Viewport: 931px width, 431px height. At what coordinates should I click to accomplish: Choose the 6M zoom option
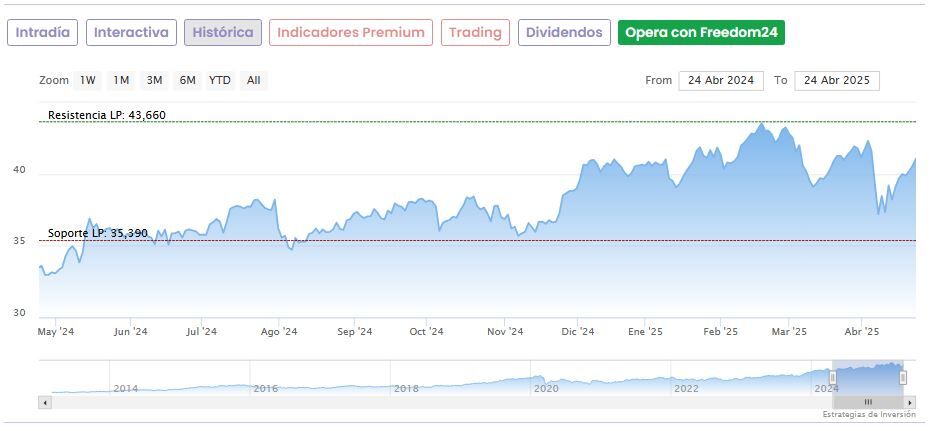pos(187,80)
